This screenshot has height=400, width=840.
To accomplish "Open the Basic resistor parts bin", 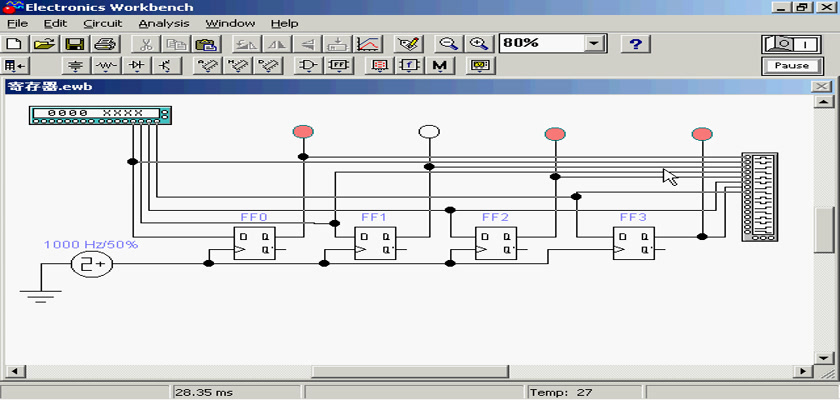I will [106, 66].
